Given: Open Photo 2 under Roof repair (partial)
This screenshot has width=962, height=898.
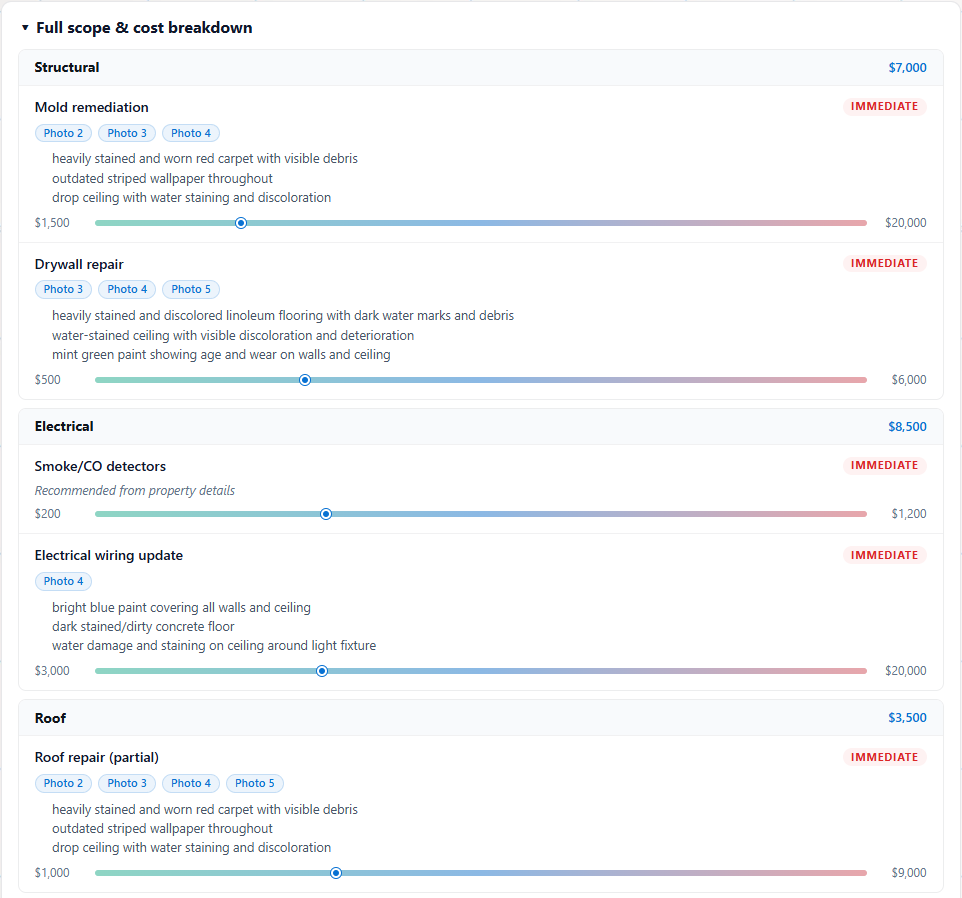Looking at the screenshot, I should (x=63, y=783).
